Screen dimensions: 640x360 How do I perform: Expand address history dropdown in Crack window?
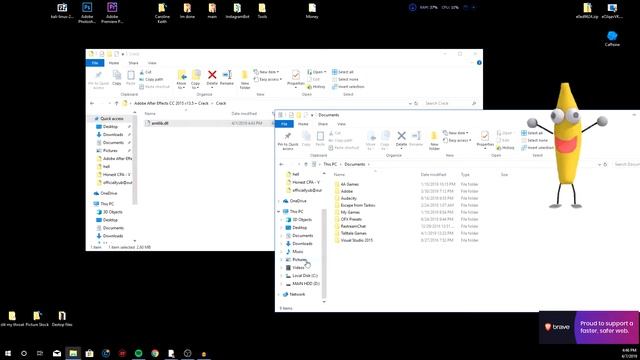[x=410, y=104]
